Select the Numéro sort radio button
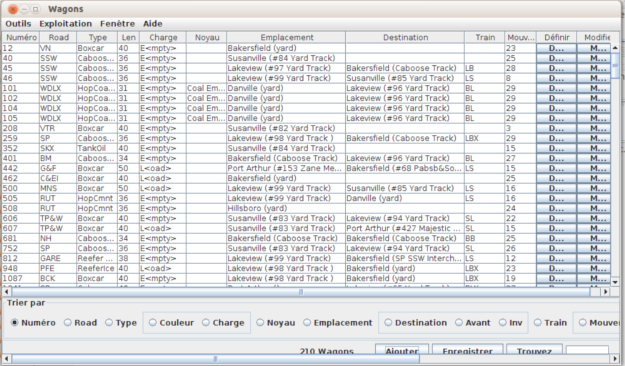This screenshot has width=625, height=366. (33, 323)
